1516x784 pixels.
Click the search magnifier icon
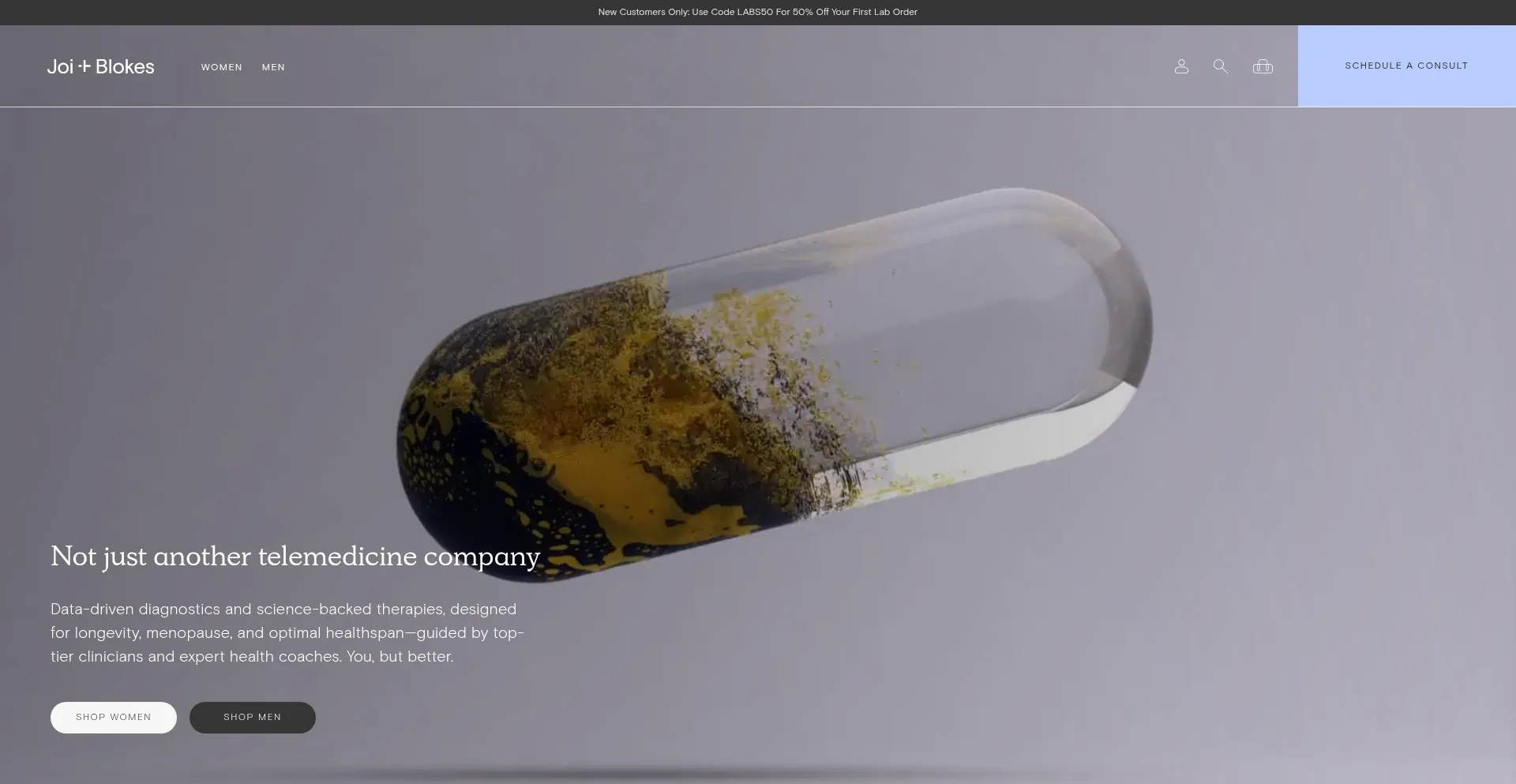tap(1220, 66)
